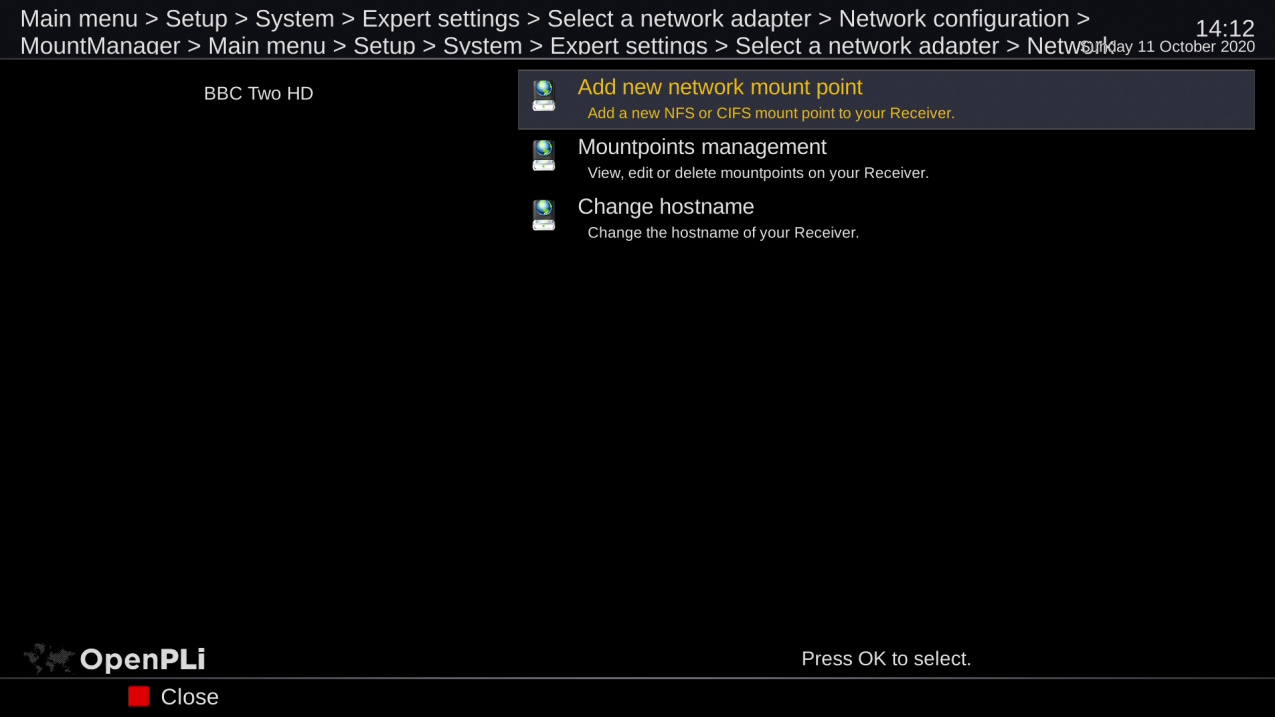Image resolution: width=1275 pixels, height=717 pixels.
Task: Click "Main menu" at start of breadcrumb
Action: 79,19
